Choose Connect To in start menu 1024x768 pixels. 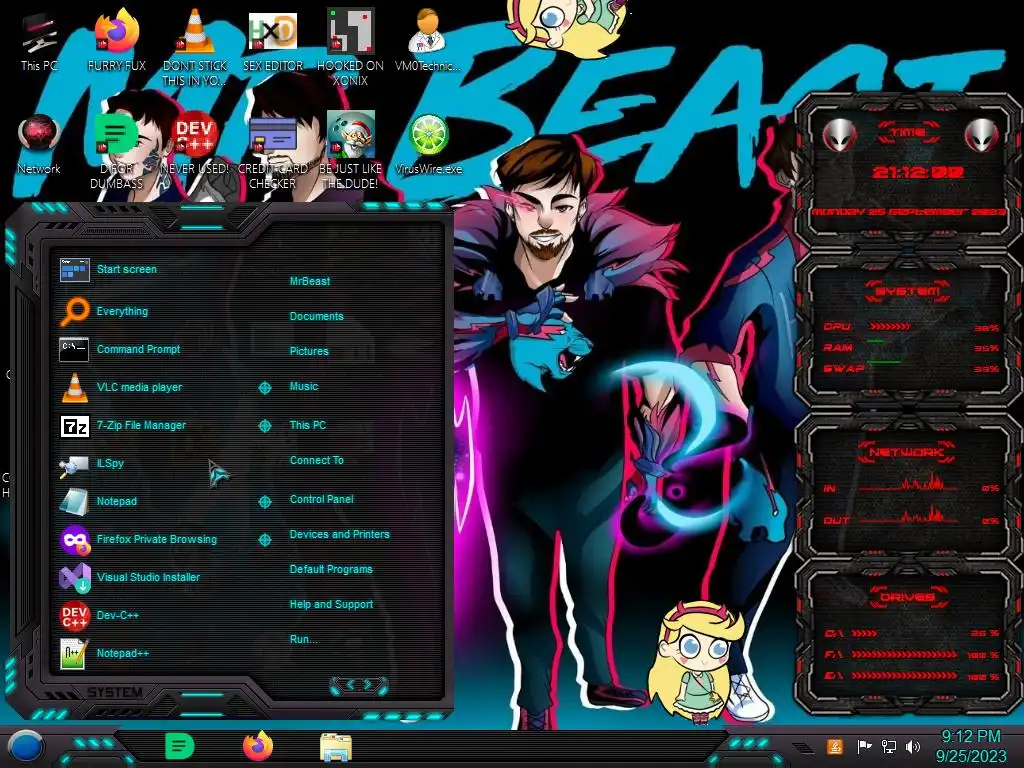pyautogui.click(x=317, y=460)
